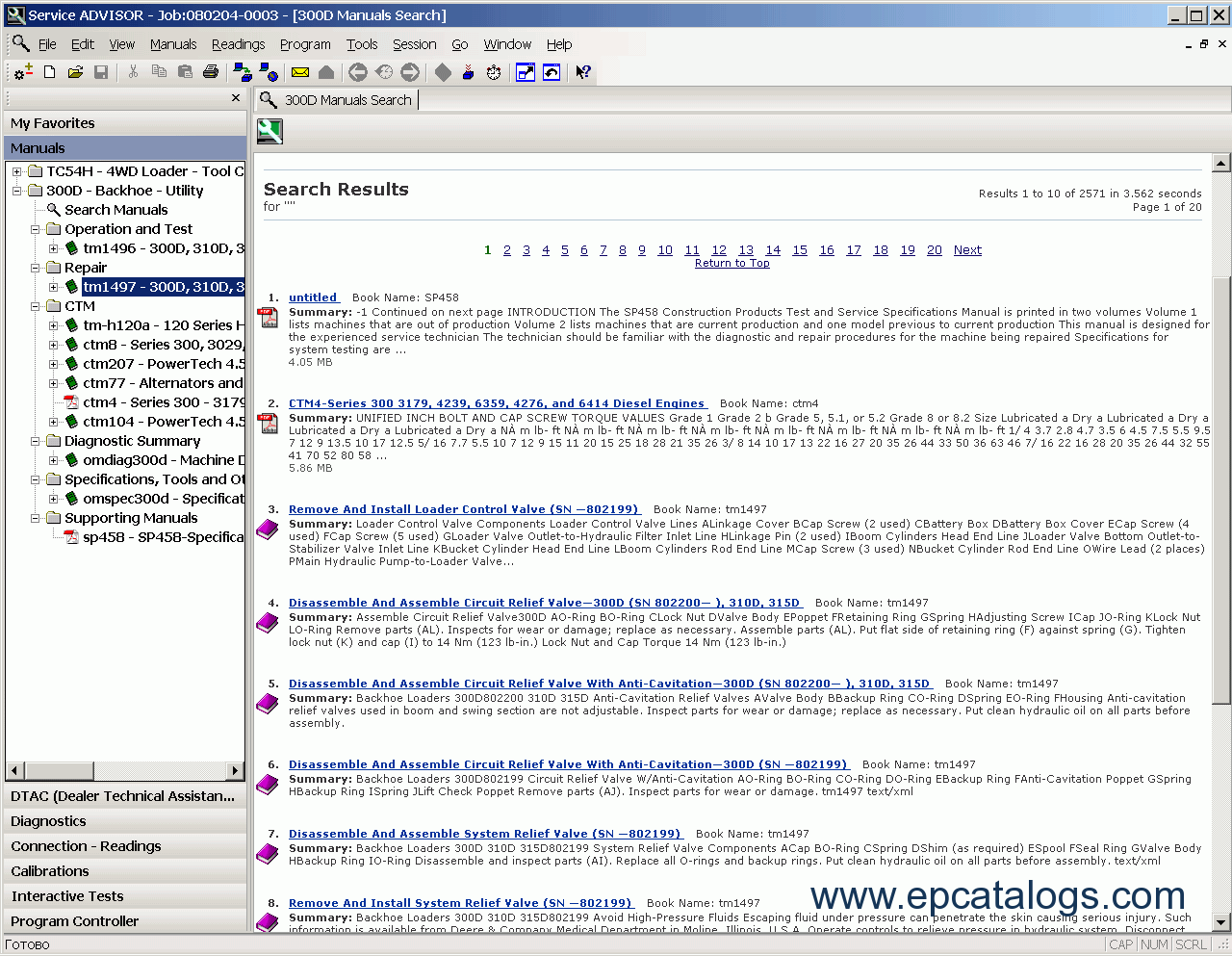Activate the What's This help cursor icon
Viewport: 1232px width, 956px height.
coord(583,72)
